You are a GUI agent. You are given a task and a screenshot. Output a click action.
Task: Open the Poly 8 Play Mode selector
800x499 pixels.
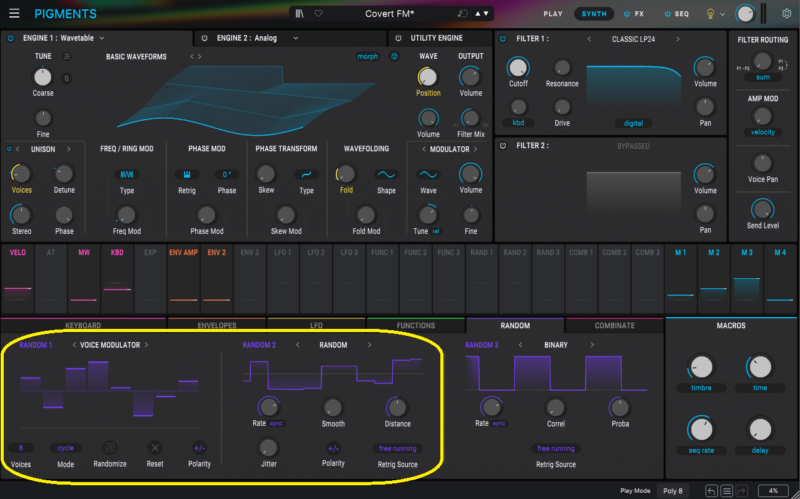672,491
